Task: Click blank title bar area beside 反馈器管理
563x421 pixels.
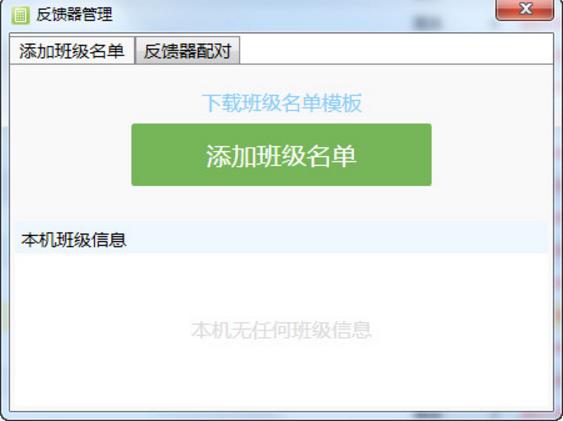Action: click(x=287, y=14)
